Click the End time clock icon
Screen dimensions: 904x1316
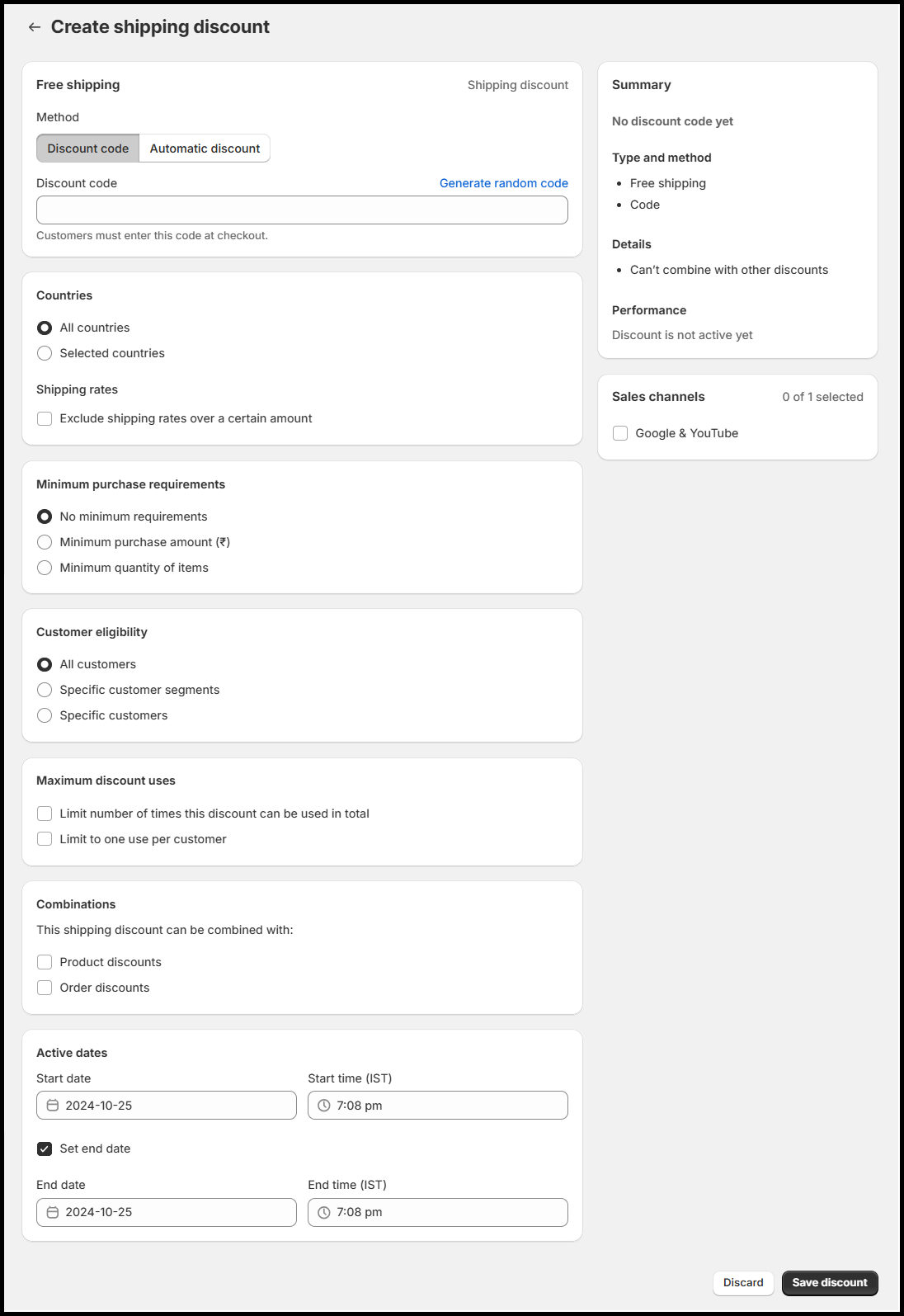coord(324,1212)
